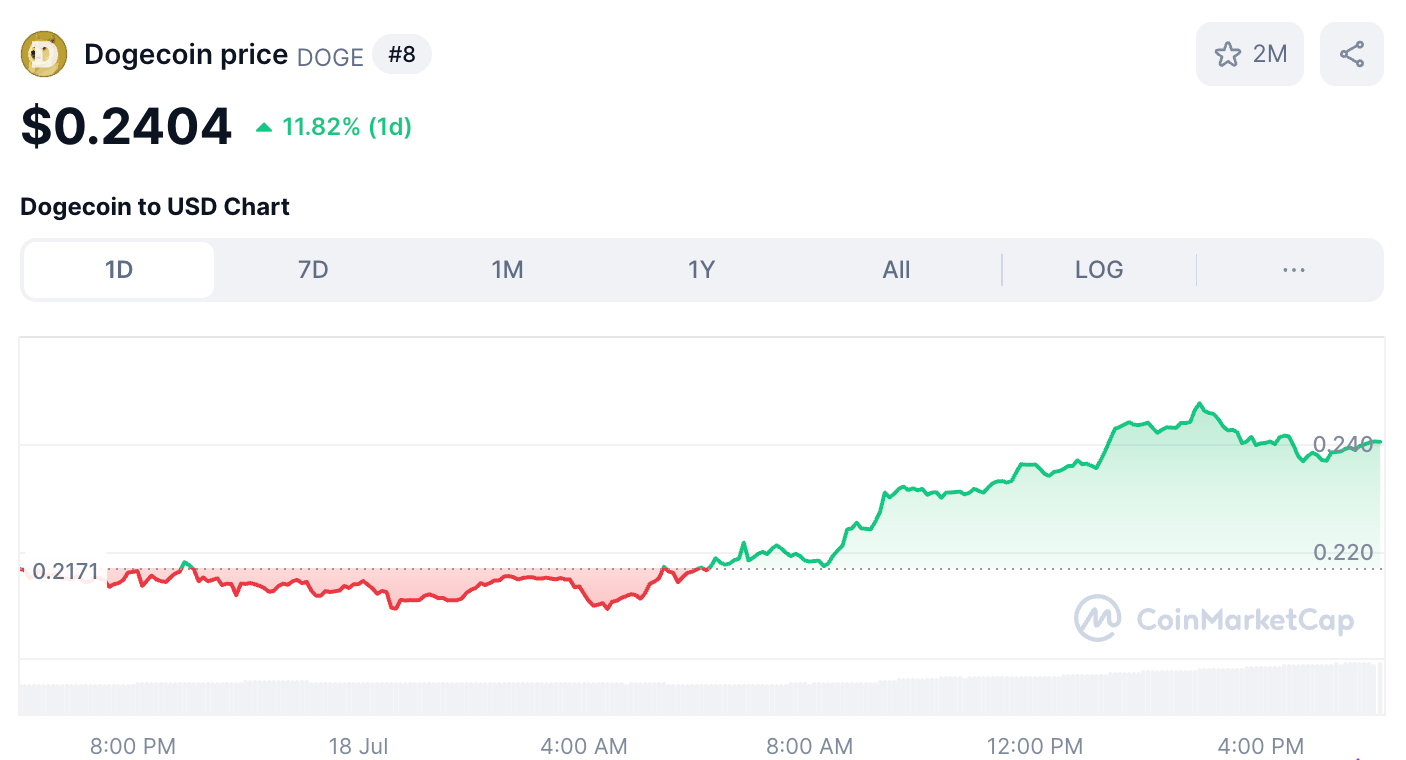
Task: Click the green up-arrow percentage indicator
Action: click(x=265, y=128)
